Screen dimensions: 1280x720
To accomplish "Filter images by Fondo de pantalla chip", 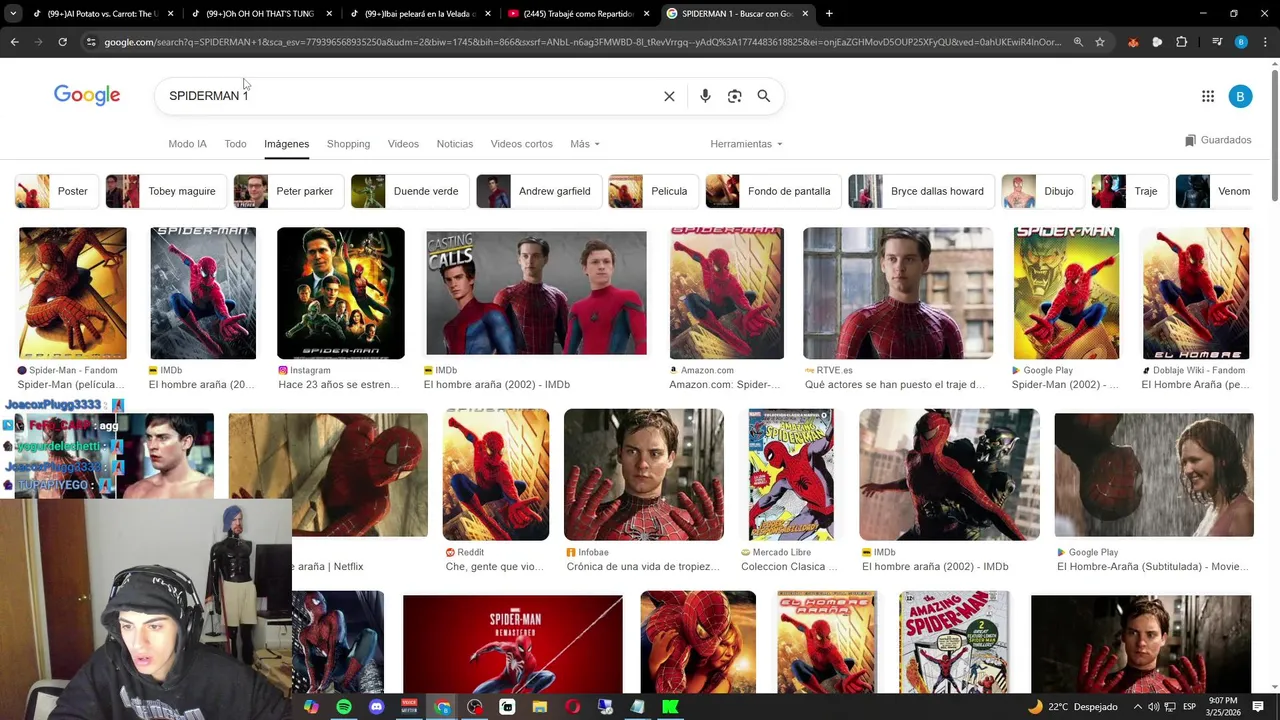I will (772, 191).
